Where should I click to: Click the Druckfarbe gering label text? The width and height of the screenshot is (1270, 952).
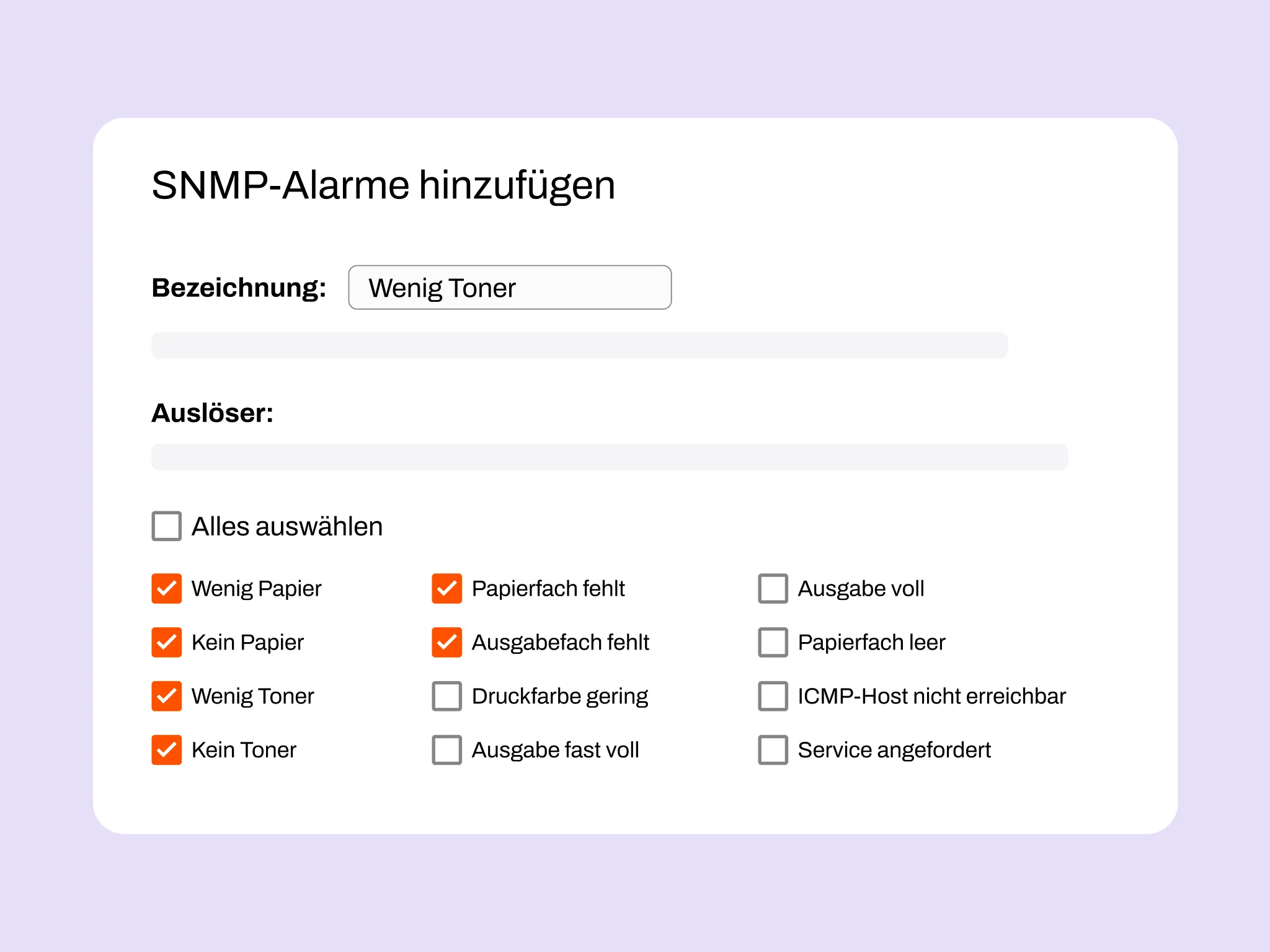pos(560,696)
